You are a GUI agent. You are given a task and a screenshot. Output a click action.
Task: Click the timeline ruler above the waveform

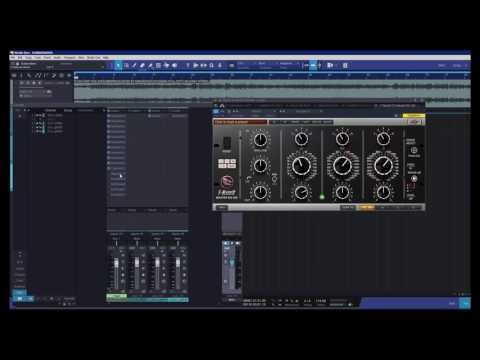[x=272, y=76]
